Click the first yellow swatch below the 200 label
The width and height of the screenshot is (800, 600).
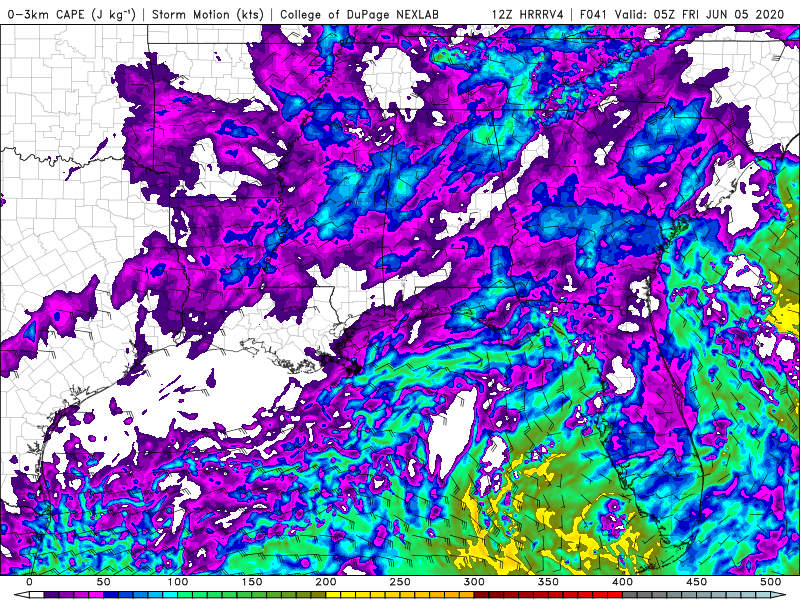(x=333, y=594)
